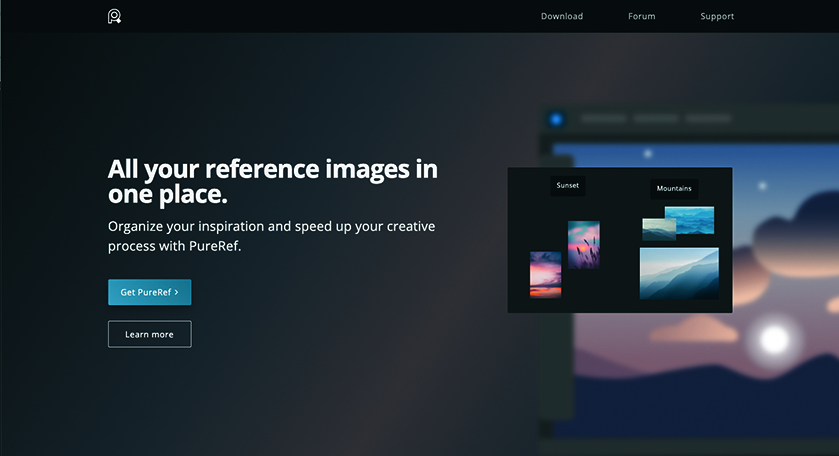Viewport: 839px width, 456px height.
Task: Click the pink sunset lake thumbnail
Action: click(546, 275)
